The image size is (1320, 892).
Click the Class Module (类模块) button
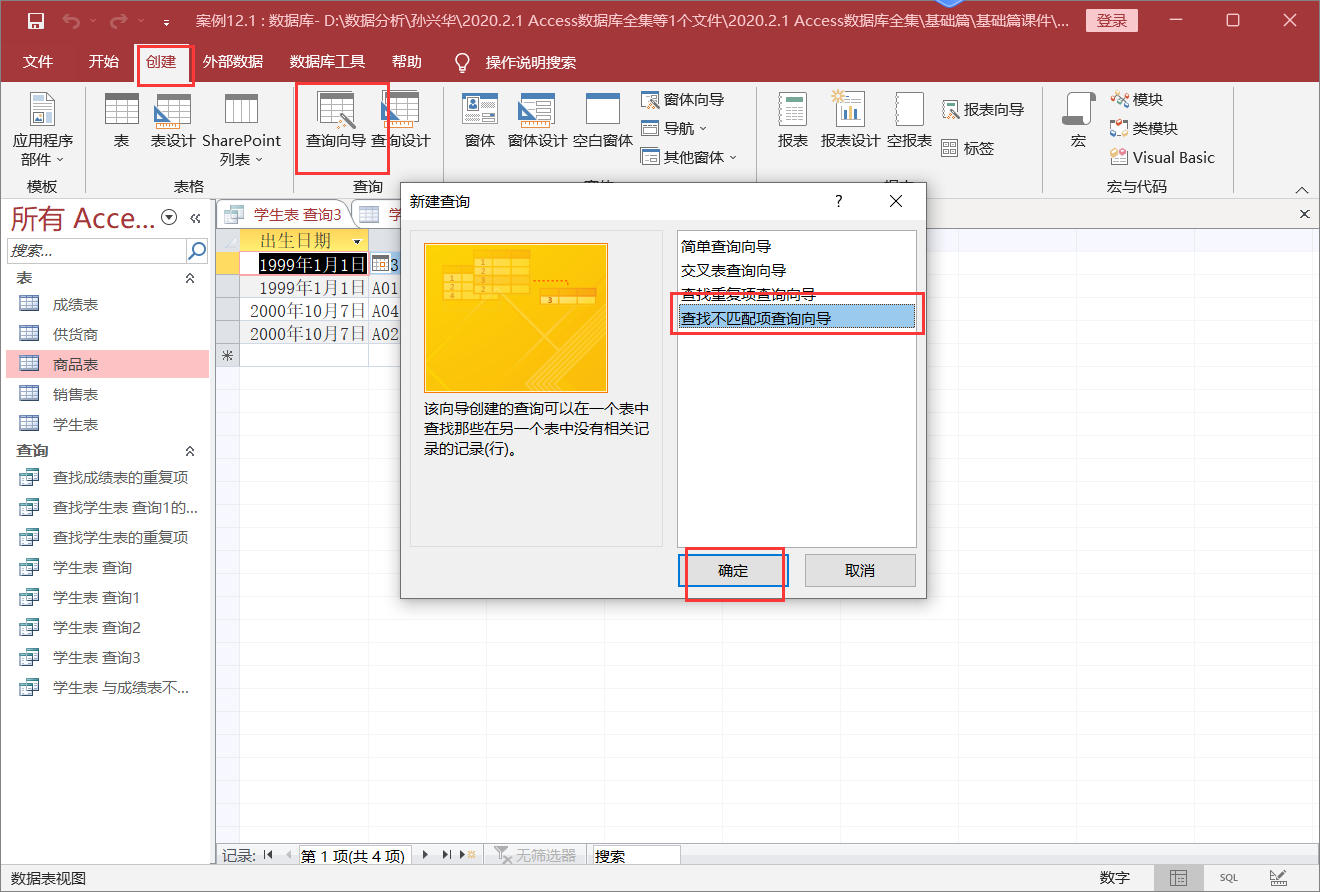tap(1144, 129)
